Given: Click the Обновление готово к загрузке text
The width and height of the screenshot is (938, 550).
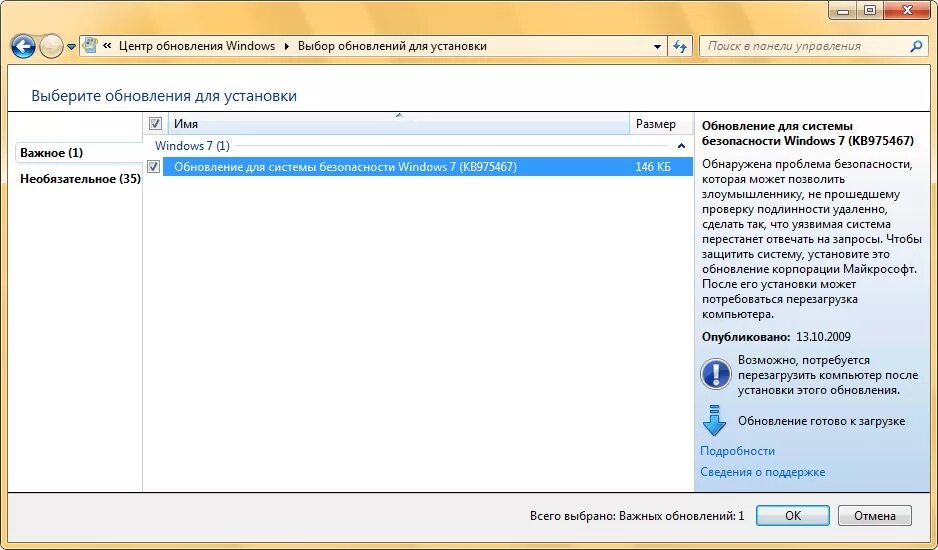Looking at the screenshot, I should 821,421.
